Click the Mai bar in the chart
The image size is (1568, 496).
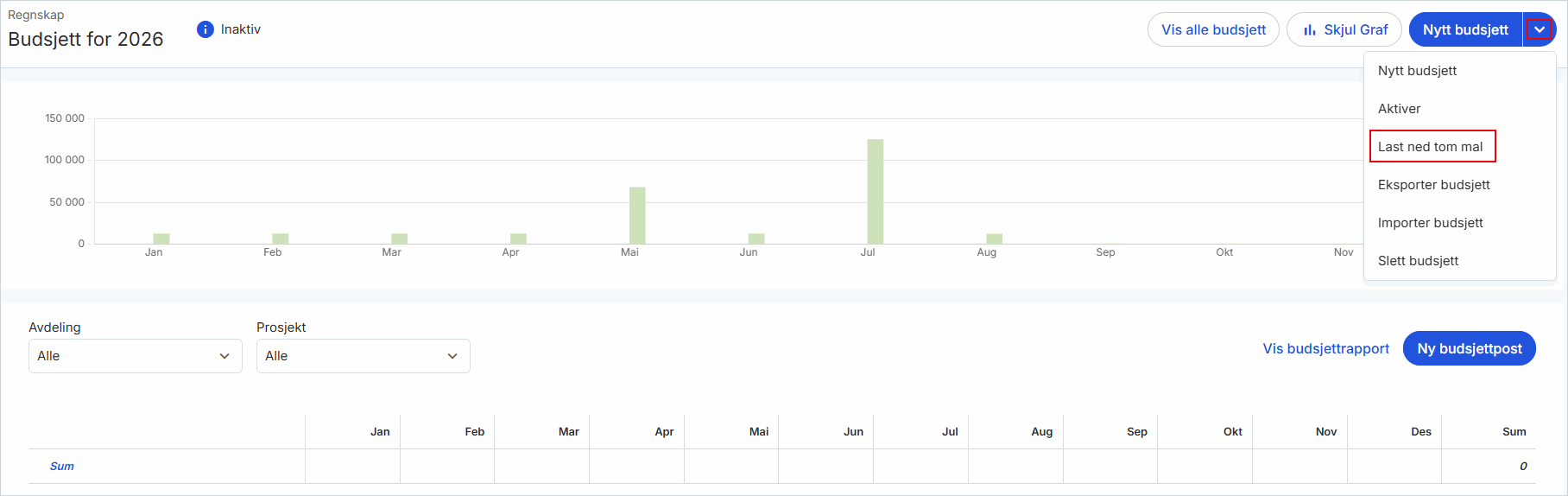(637, 215)
